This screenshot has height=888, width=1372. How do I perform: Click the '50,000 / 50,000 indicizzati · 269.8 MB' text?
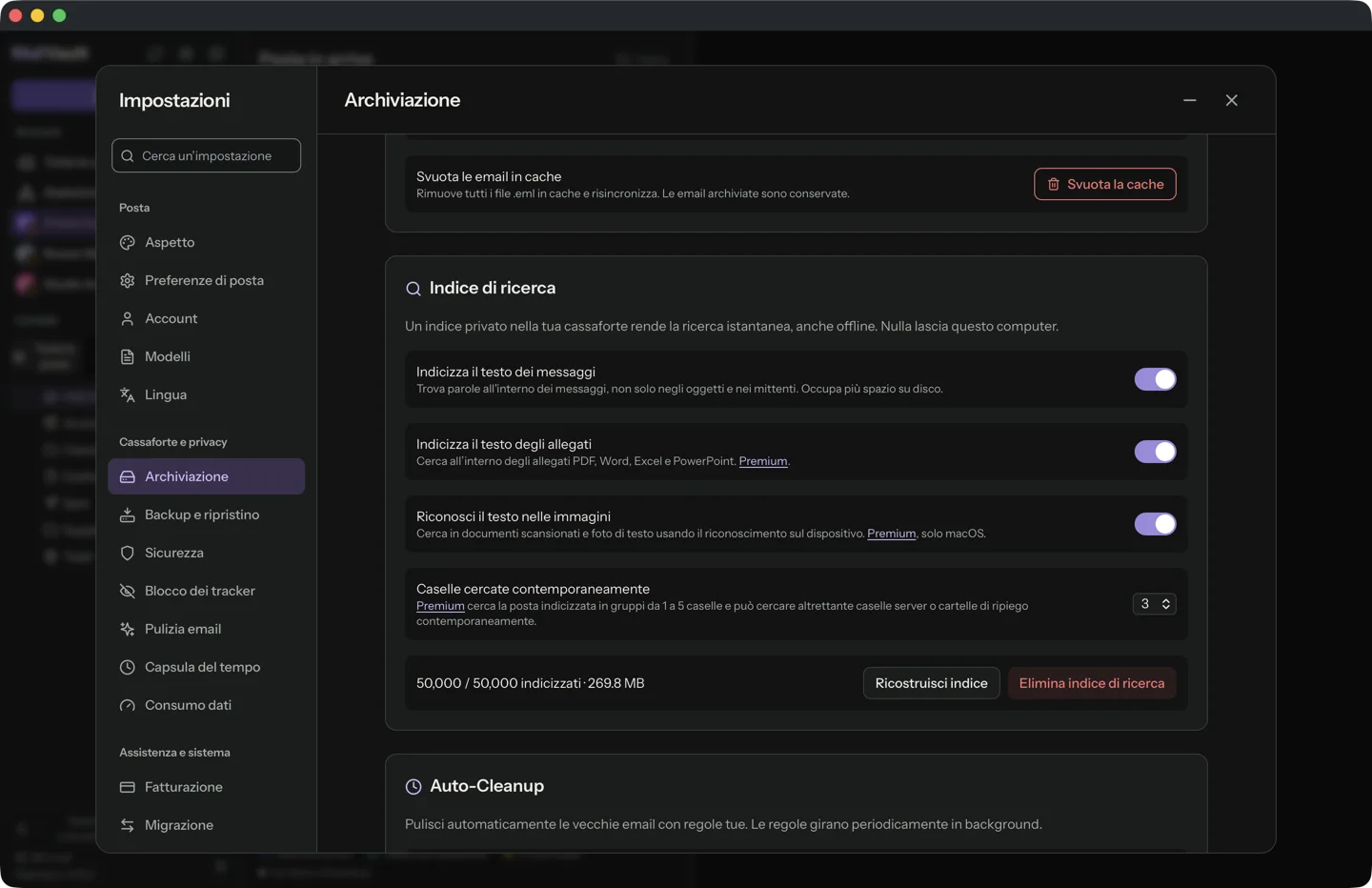point(531,684)
